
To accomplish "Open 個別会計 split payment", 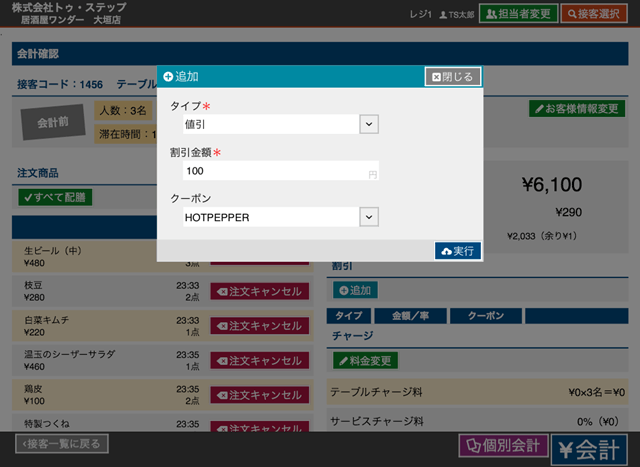I will [501, 446].
